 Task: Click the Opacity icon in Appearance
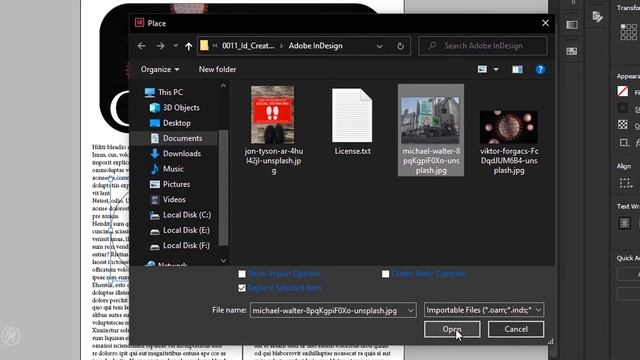[622, 124]
